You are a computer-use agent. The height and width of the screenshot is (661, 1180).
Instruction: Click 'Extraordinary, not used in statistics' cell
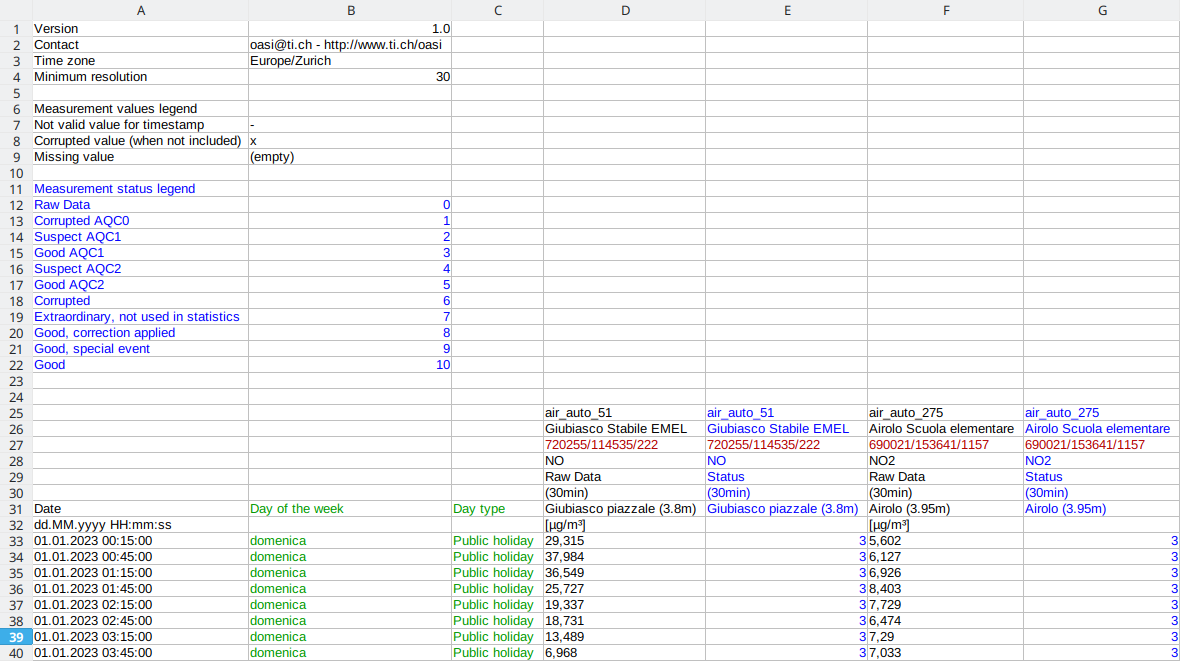click(x=140, y=316)
